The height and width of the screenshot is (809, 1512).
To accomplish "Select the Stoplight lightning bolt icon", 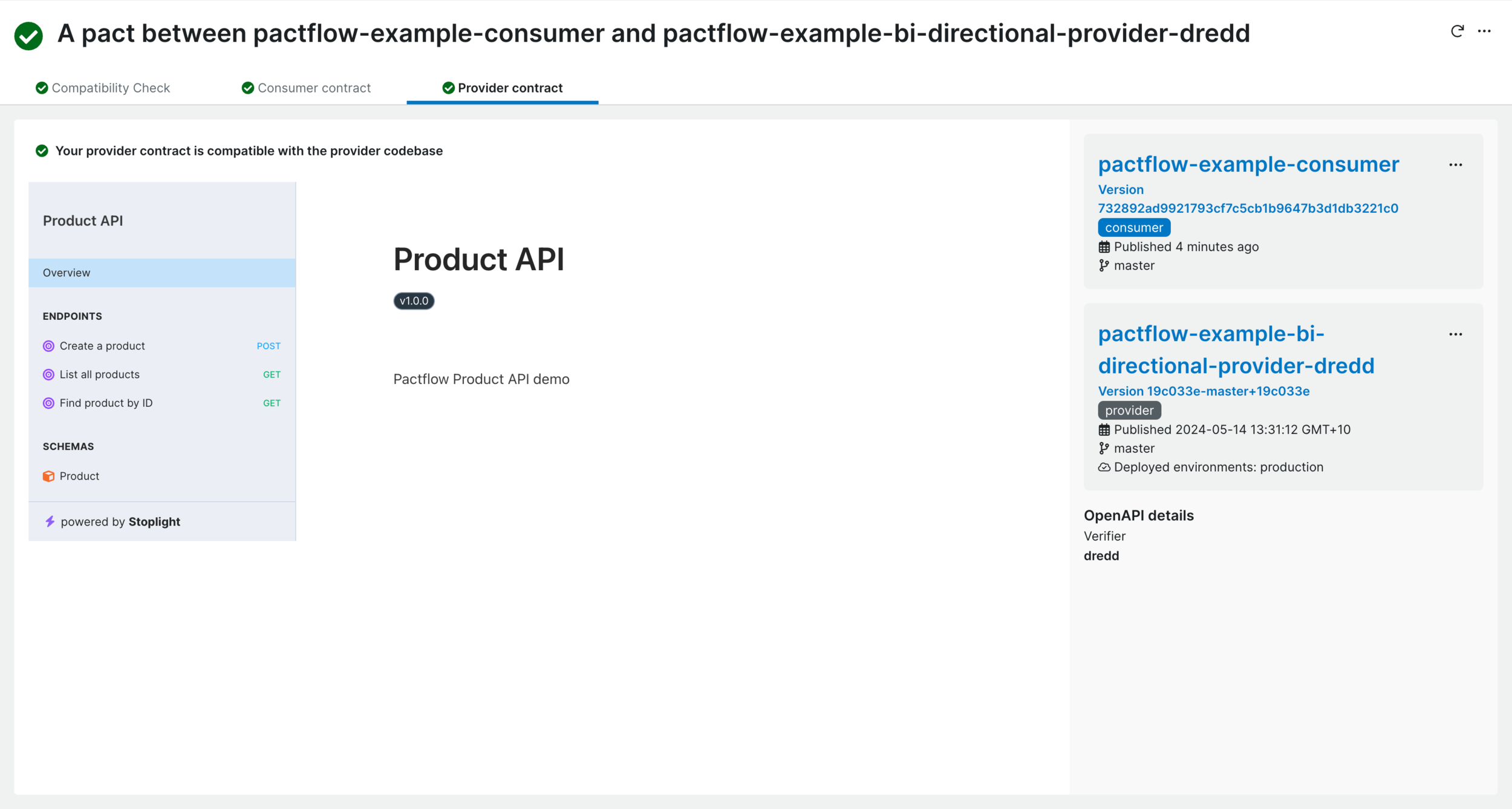I will pos(50,521).
